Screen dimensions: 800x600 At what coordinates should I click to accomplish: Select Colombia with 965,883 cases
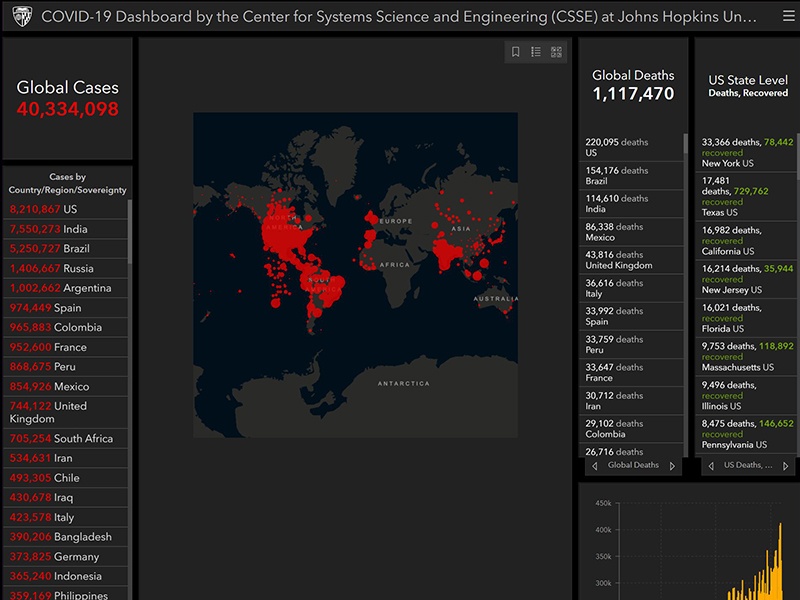coord(65,327)
